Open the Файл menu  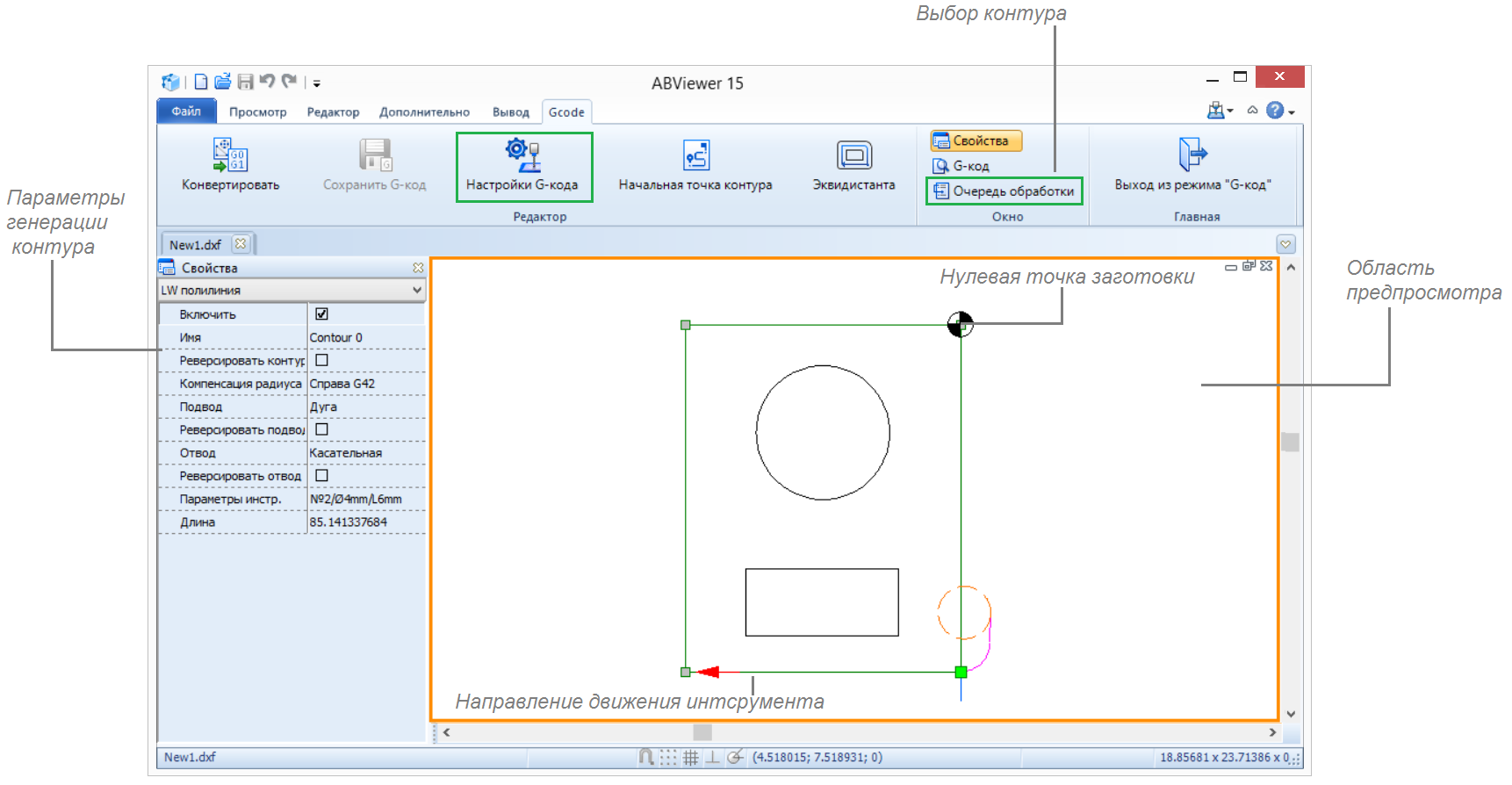tap(186, 112)
